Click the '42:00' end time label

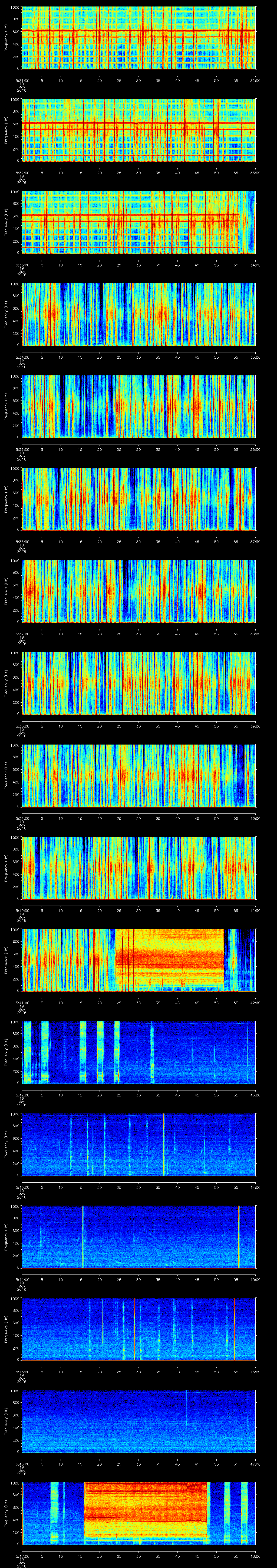pos(255,1003)
